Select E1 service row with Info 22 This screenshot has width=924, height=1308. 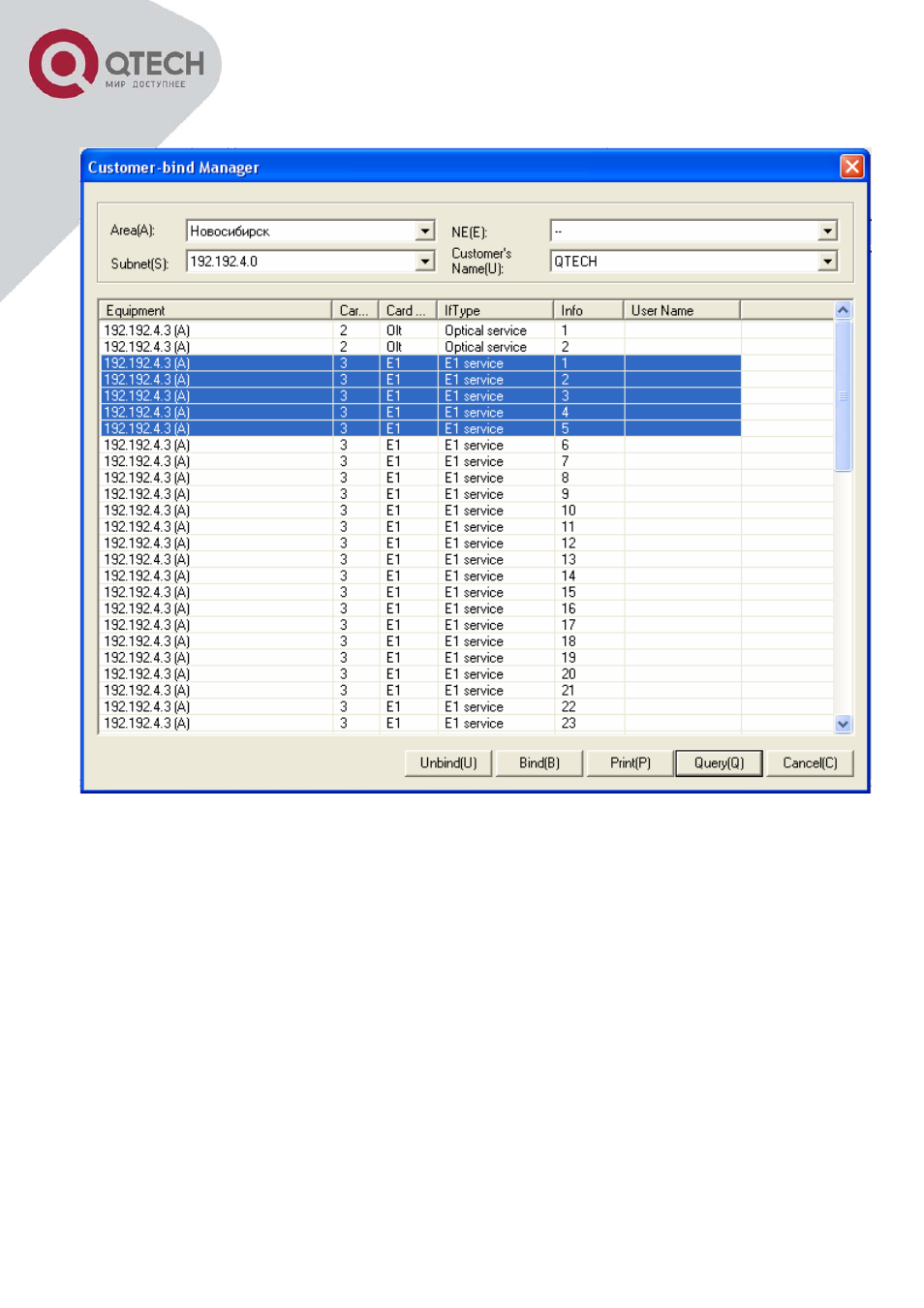click(420, 707)
